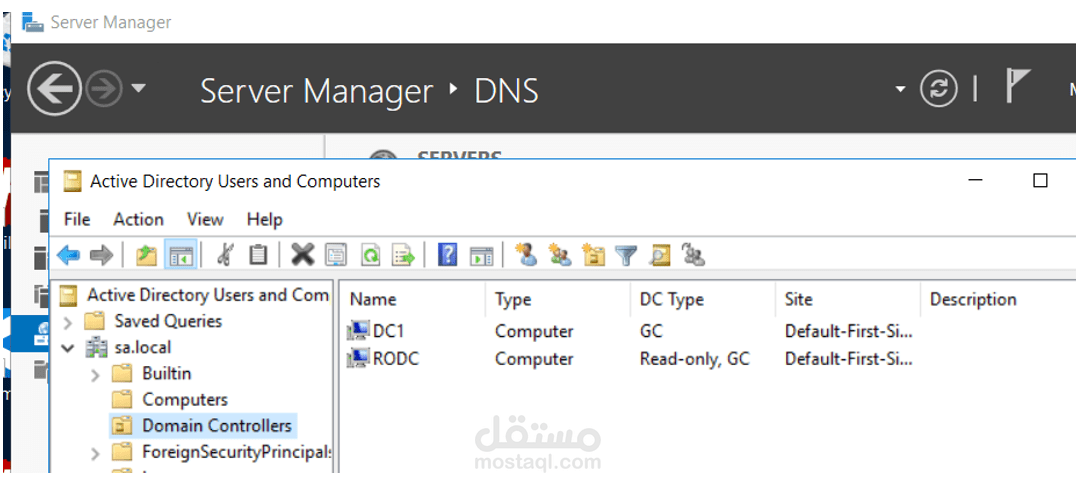Open Properties from the toolbar icon
1076x483 pixels.
pos(336,256)
